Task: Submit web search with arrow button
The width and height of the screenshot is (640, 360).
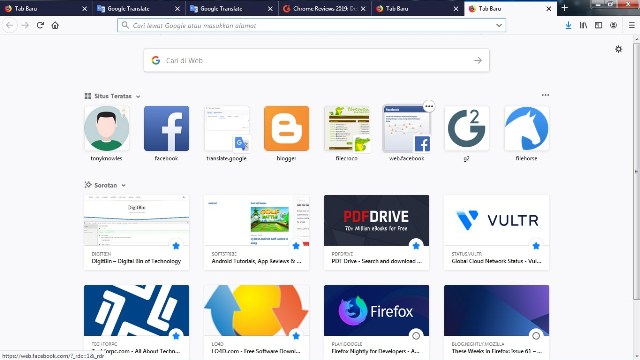Action: pos(478,60)
